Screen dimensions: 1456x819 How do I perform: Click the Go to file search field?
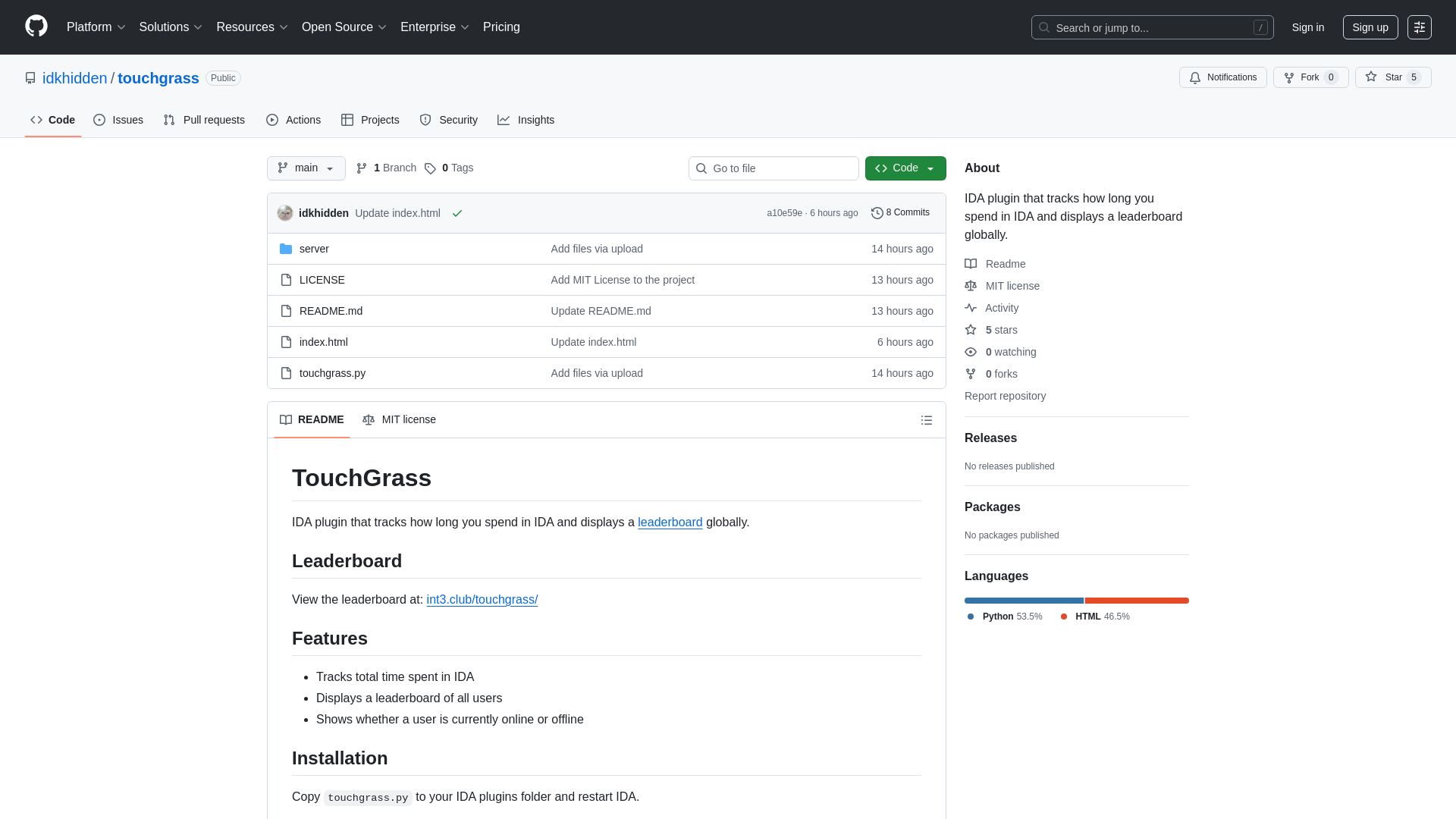pos(773,168)
